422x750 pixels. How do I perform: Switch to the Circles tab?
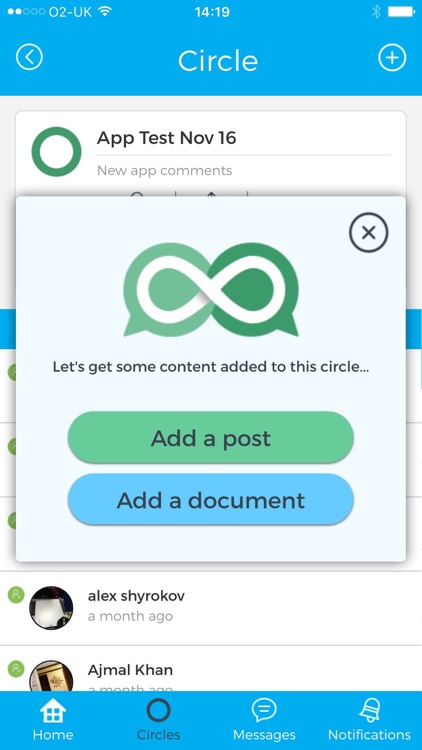point(158,720)
